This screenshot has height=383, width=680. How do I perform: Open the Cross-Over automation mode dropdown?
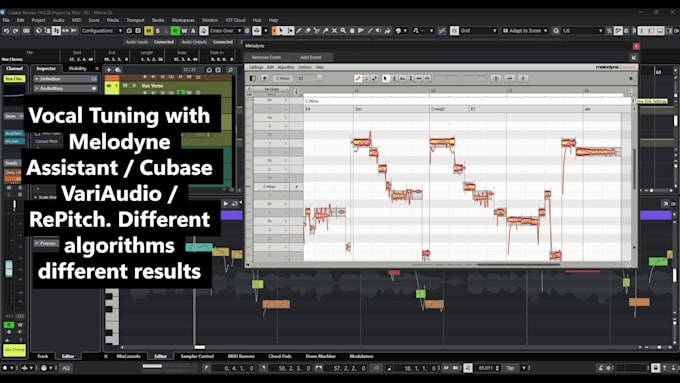(225, 31)
